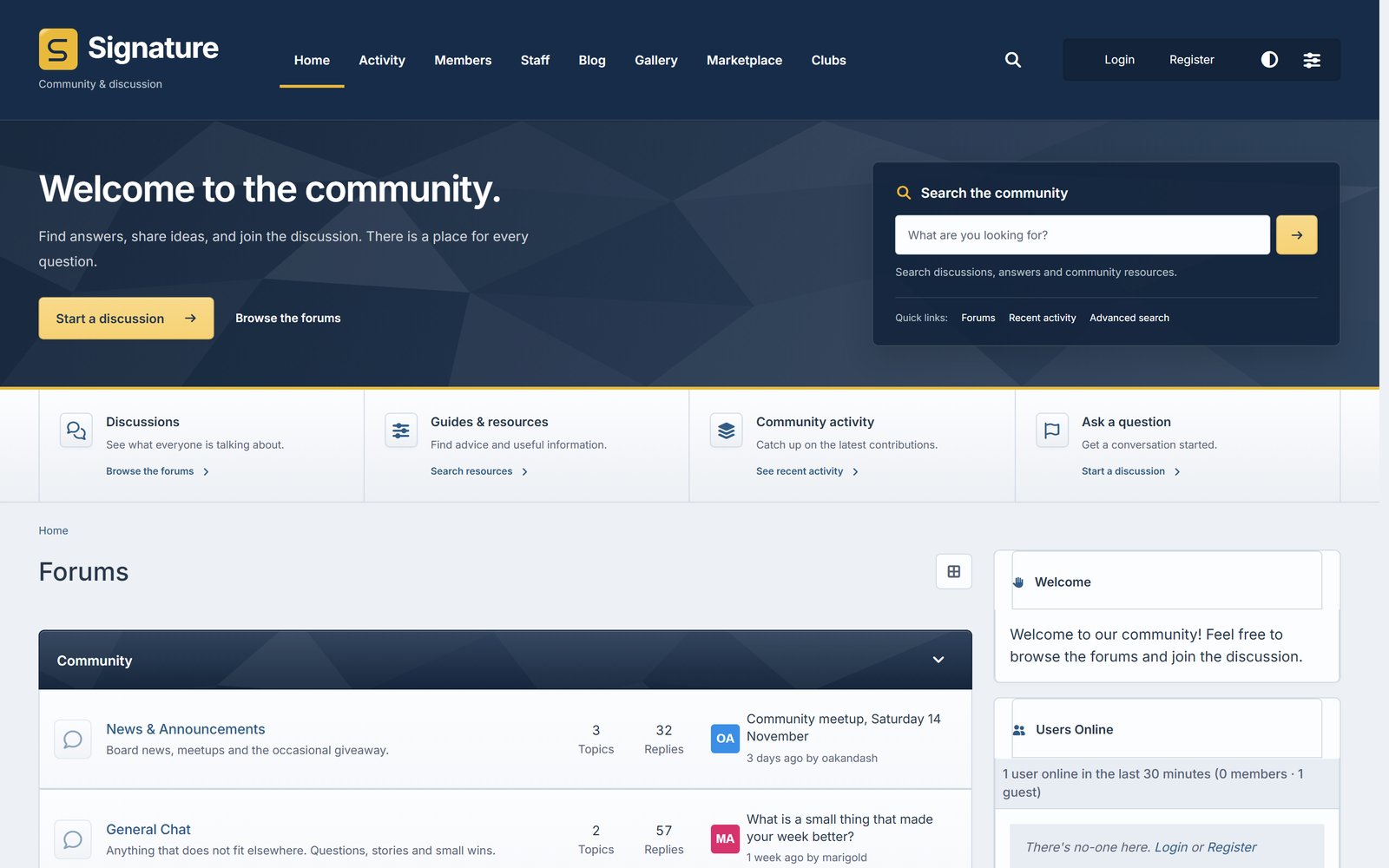Open the Forums quick link
This screenshot has height=868, width=1389.
click(x=978, y=318)
